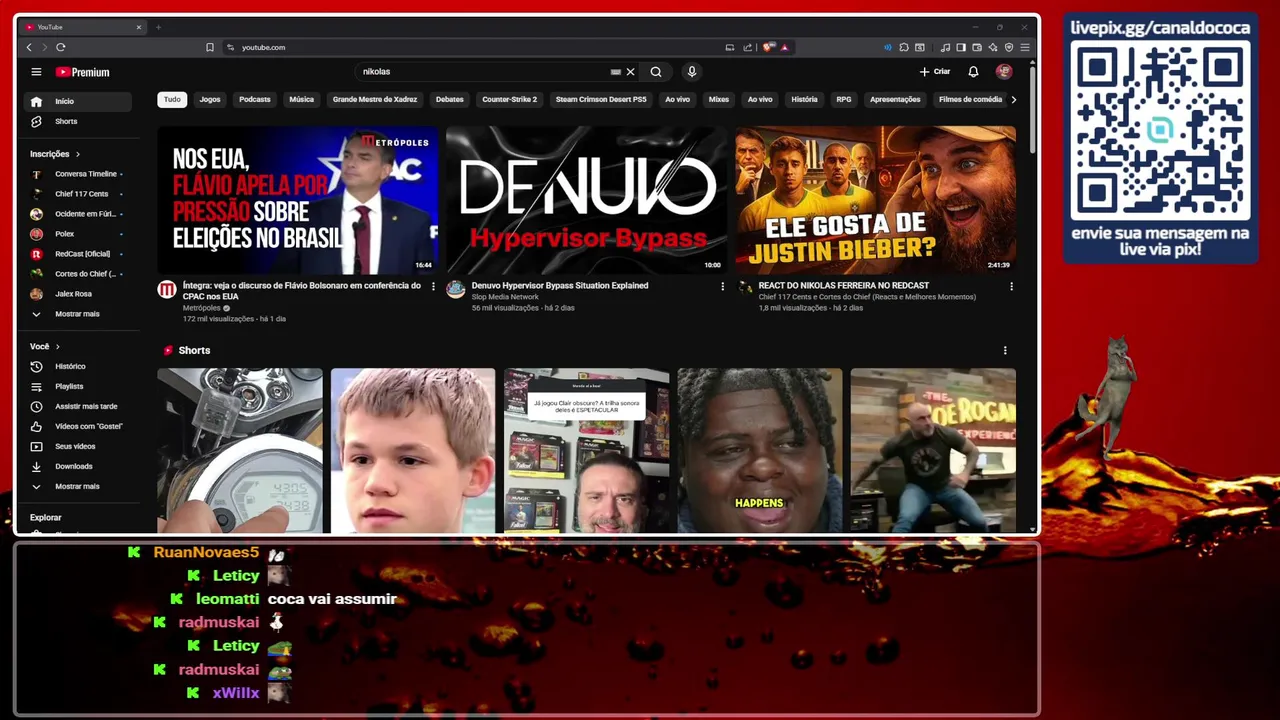Select the Tudo filter chip

click(172, 99)
